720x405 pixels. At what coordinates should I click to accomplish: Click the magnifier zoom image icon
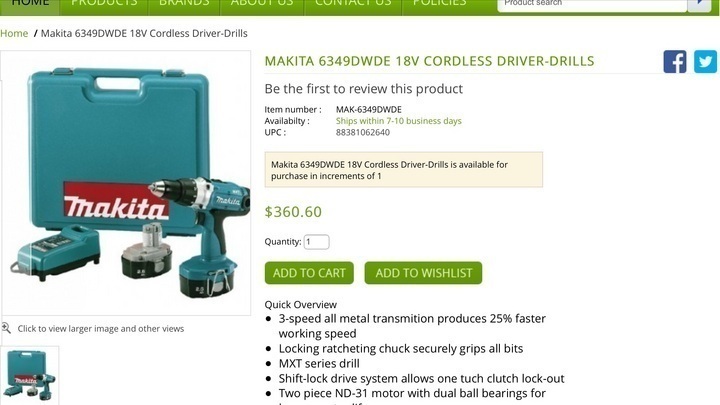(6, 328)
